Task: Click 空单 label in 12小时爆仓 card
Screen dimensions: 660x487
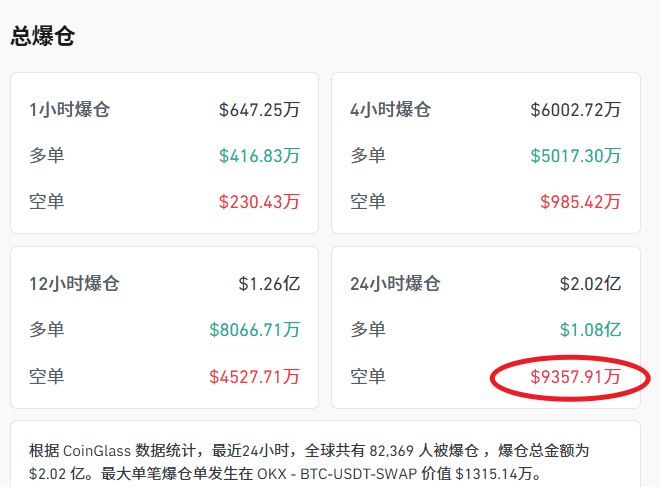Action: click(x=47, y=377)
